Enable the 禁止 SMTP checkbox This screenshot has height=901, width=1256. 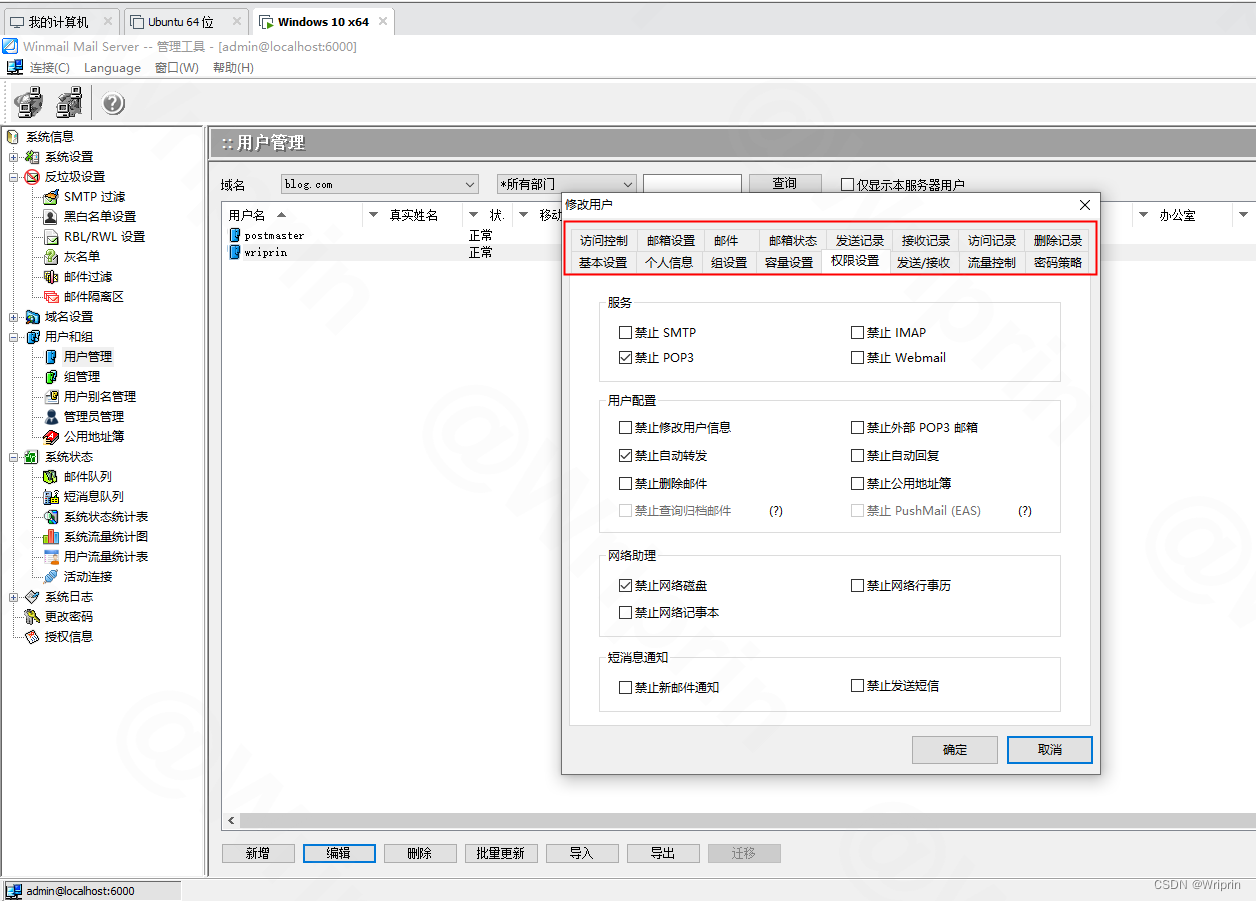tap(625, 332)
